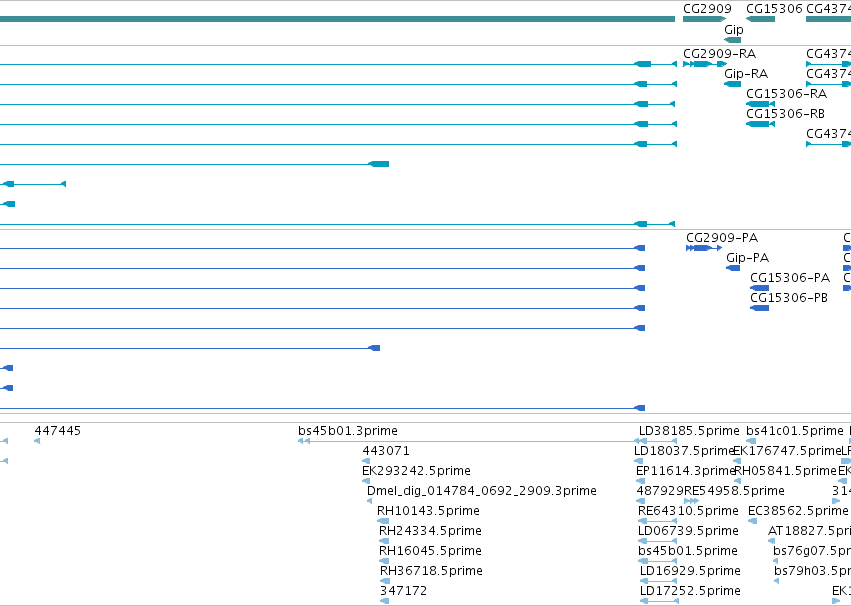This screenshot has height=606, width=851.
Task: Select the CG2909-RA transcript glyph
Action: tap(705, 64)
